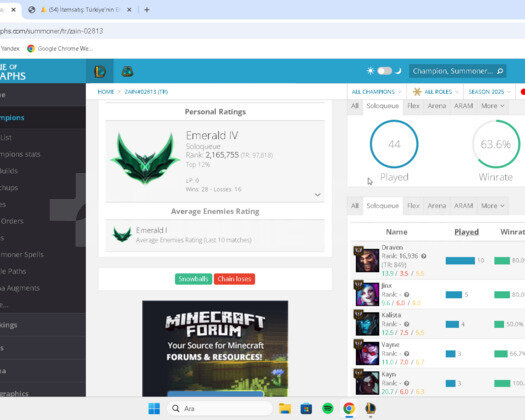
Task: Open the League of Legends game icon tab
Action: coord(100,71)
